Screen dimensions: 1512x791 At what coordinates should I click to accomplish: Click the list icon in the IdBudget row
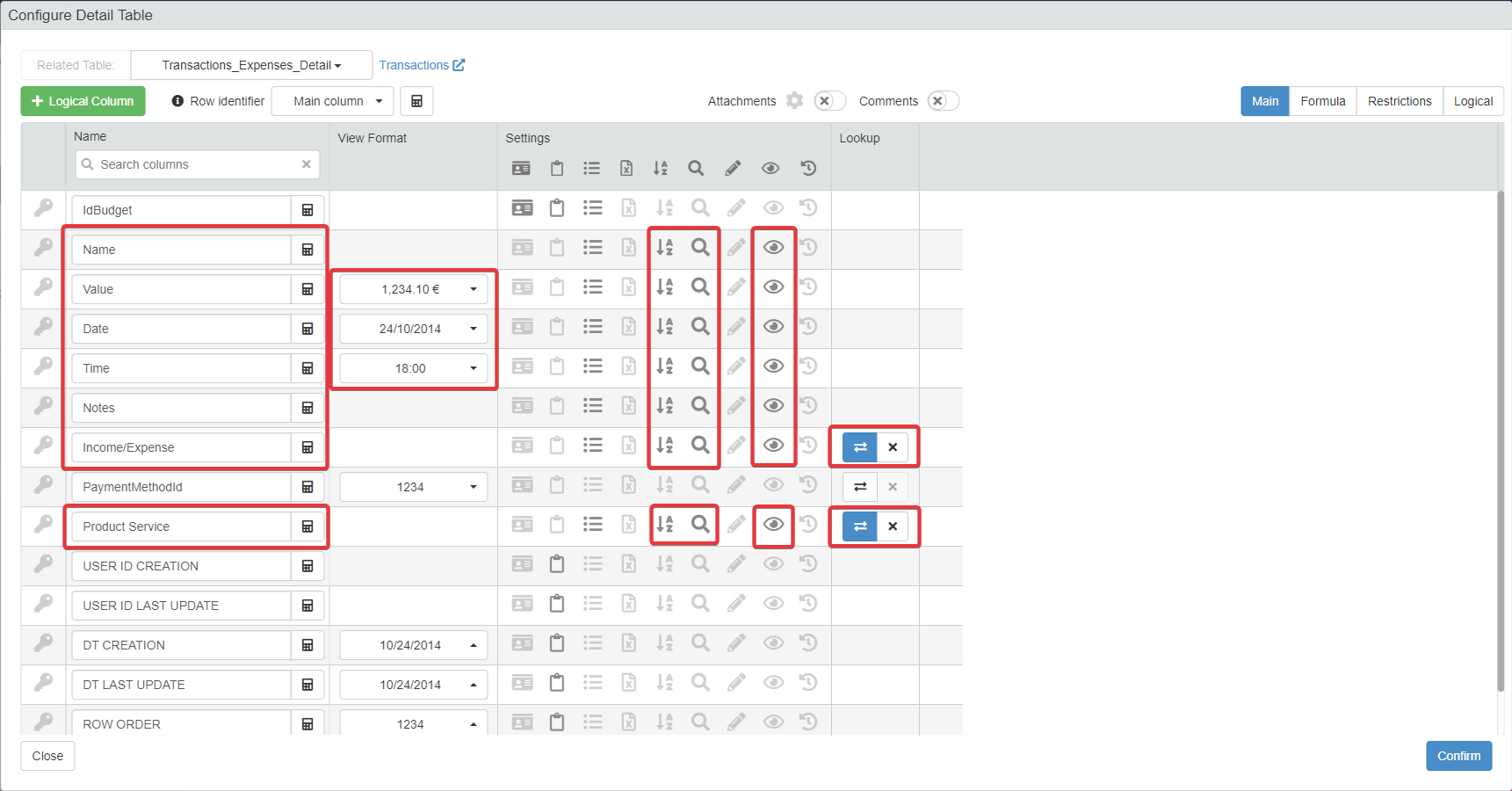593,208
